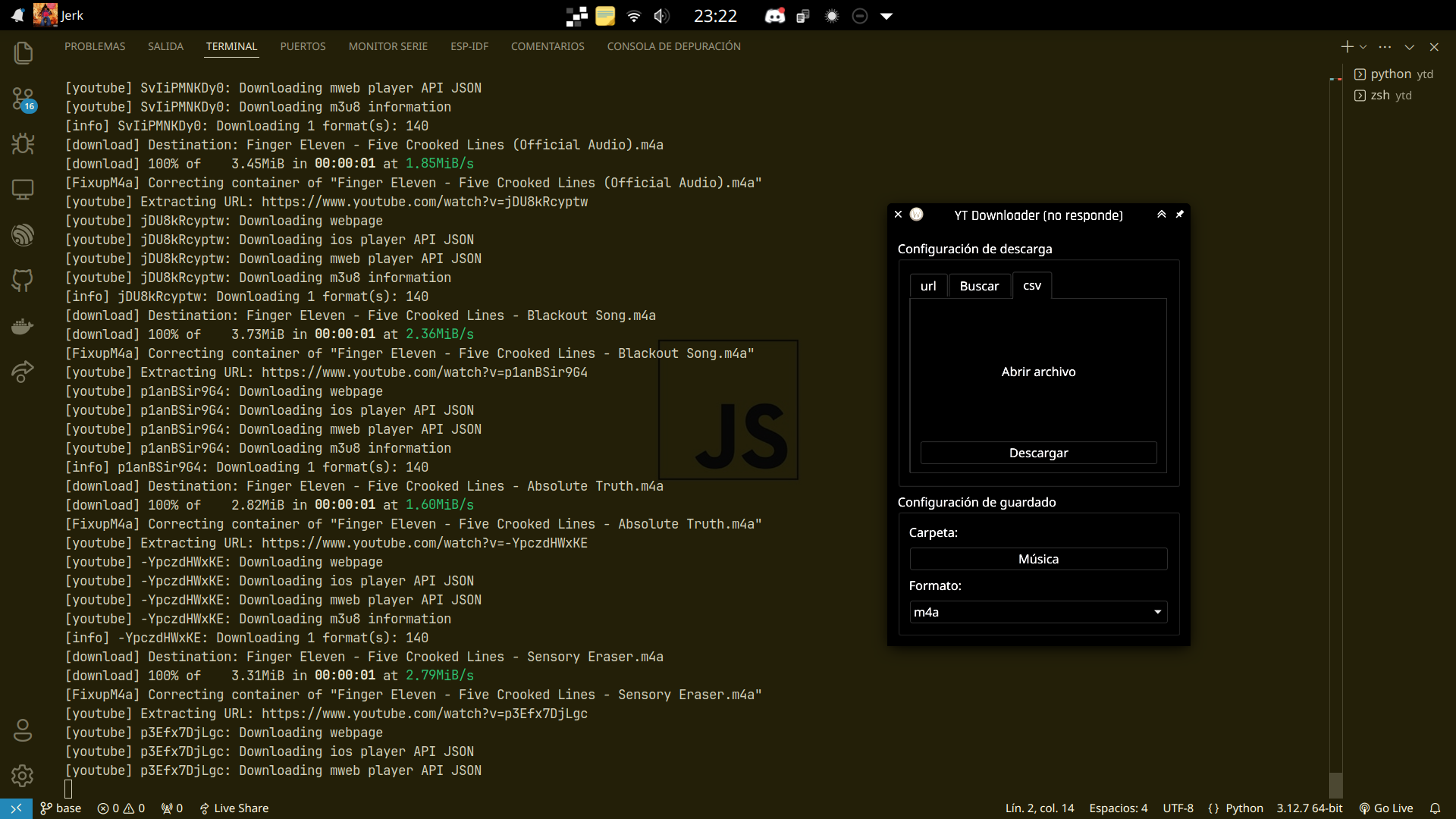Toggle the notifications bell in status bar
Screen dimensions: 1456x819
[x=1435, y=808]
